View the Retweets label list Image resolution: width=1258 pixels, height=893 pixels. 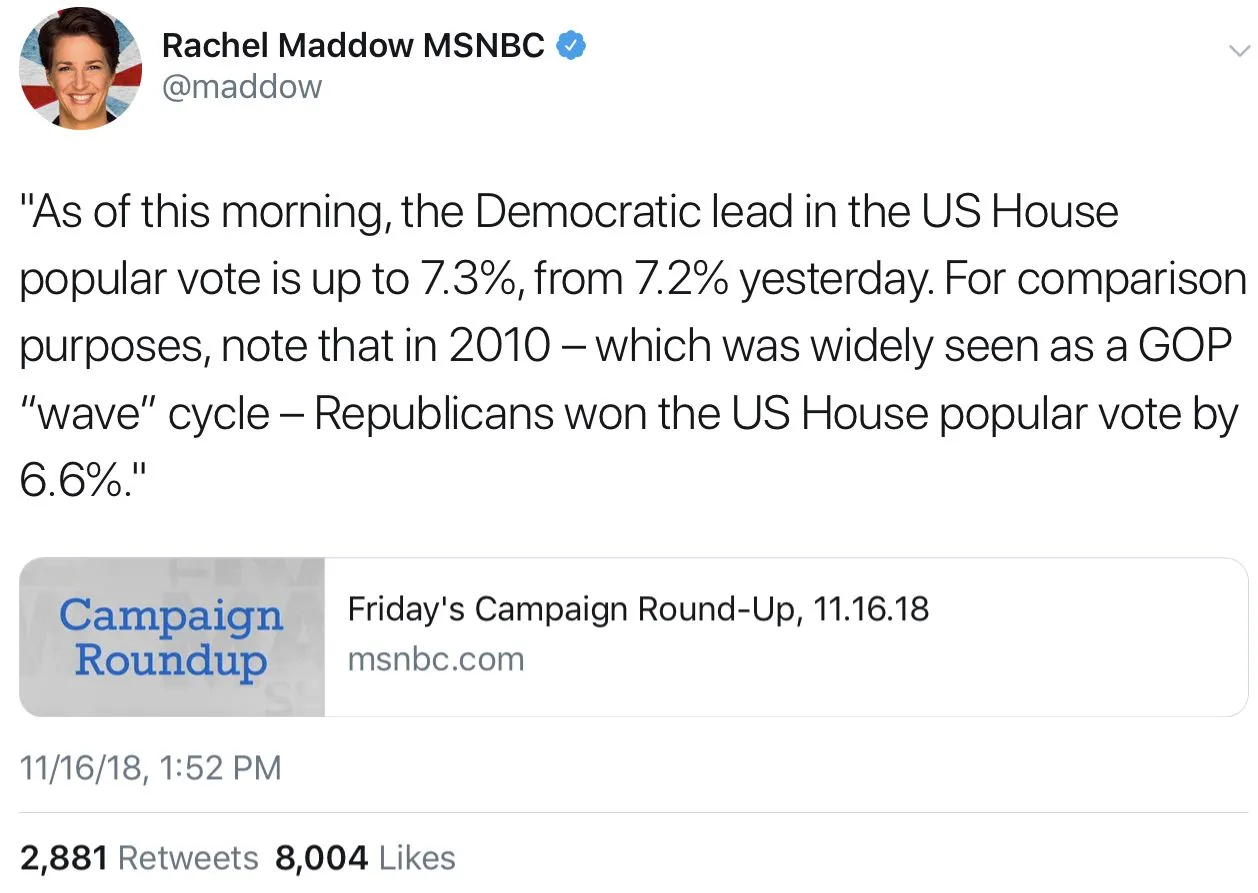(188, 858)
